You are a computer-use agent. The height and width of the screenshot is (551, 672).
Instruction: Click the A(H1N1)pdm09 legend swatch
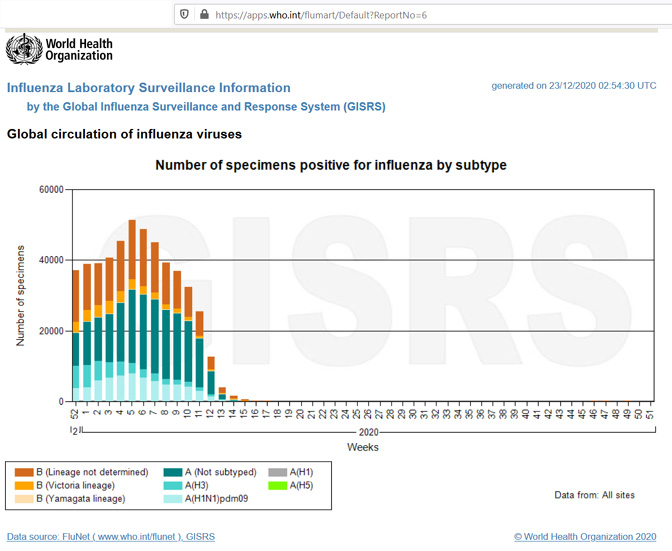click(x=172, y=498)
